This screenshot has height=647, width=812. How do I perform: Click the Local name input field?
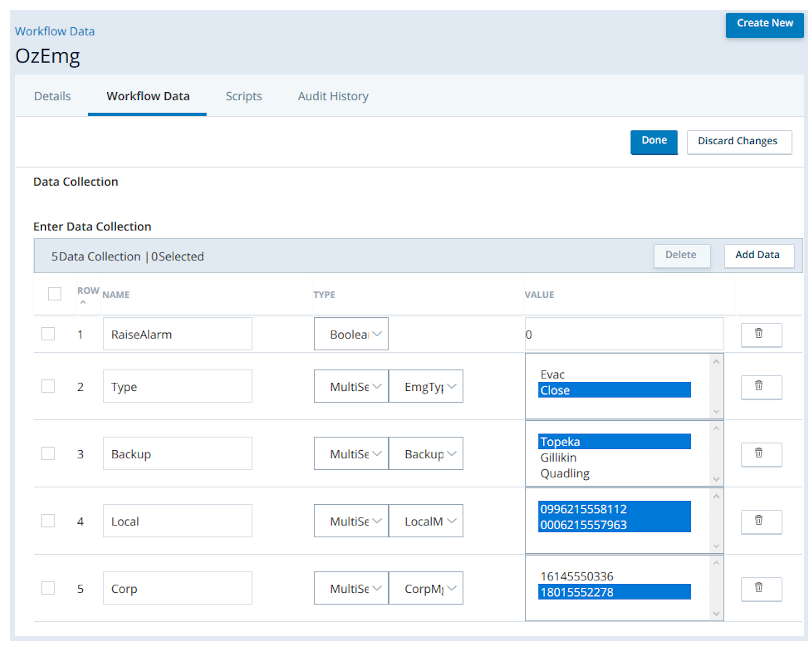tap(177, 521)
